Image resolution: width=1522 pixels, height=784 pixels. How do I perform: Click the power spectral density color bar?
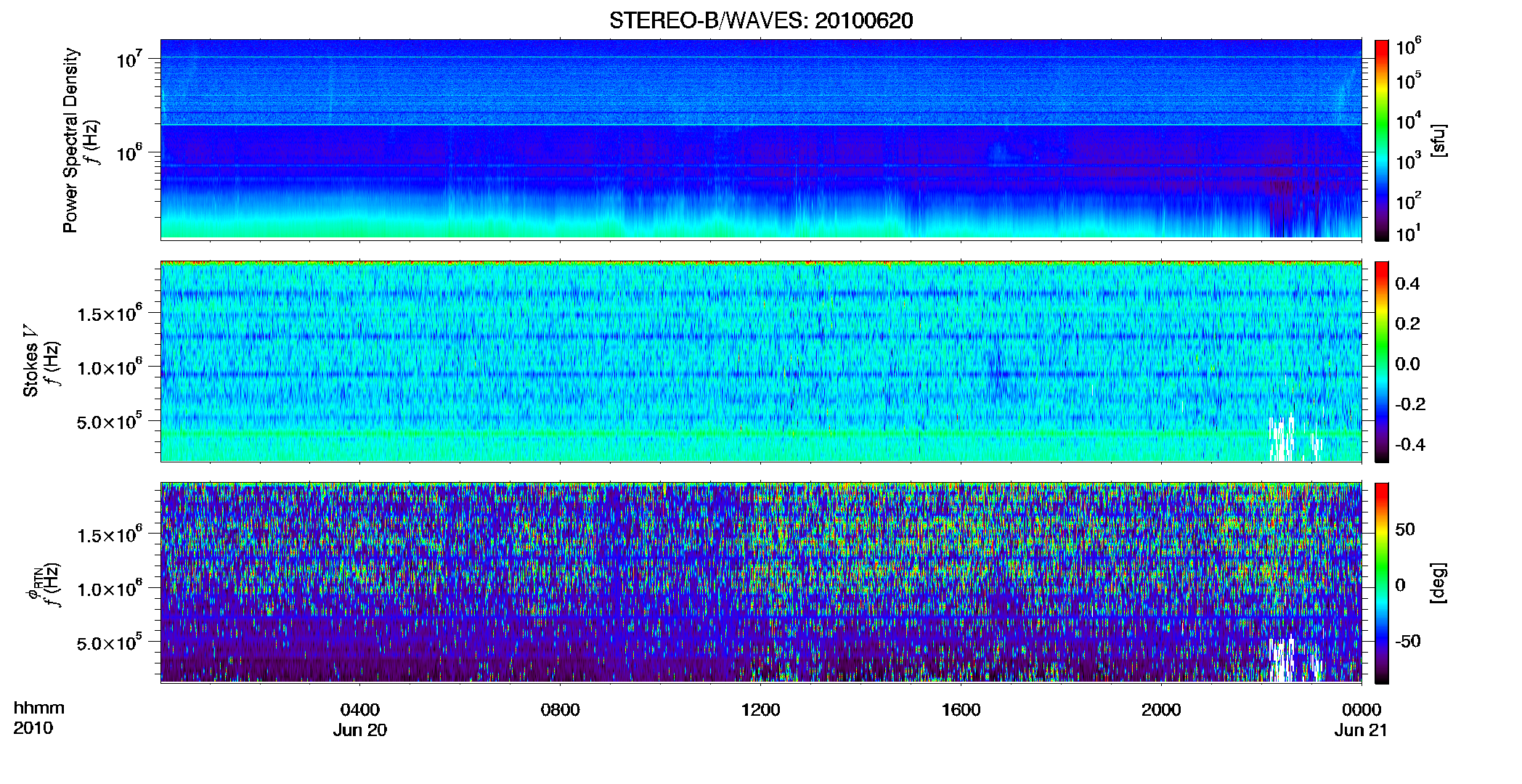coord(1382,140)
